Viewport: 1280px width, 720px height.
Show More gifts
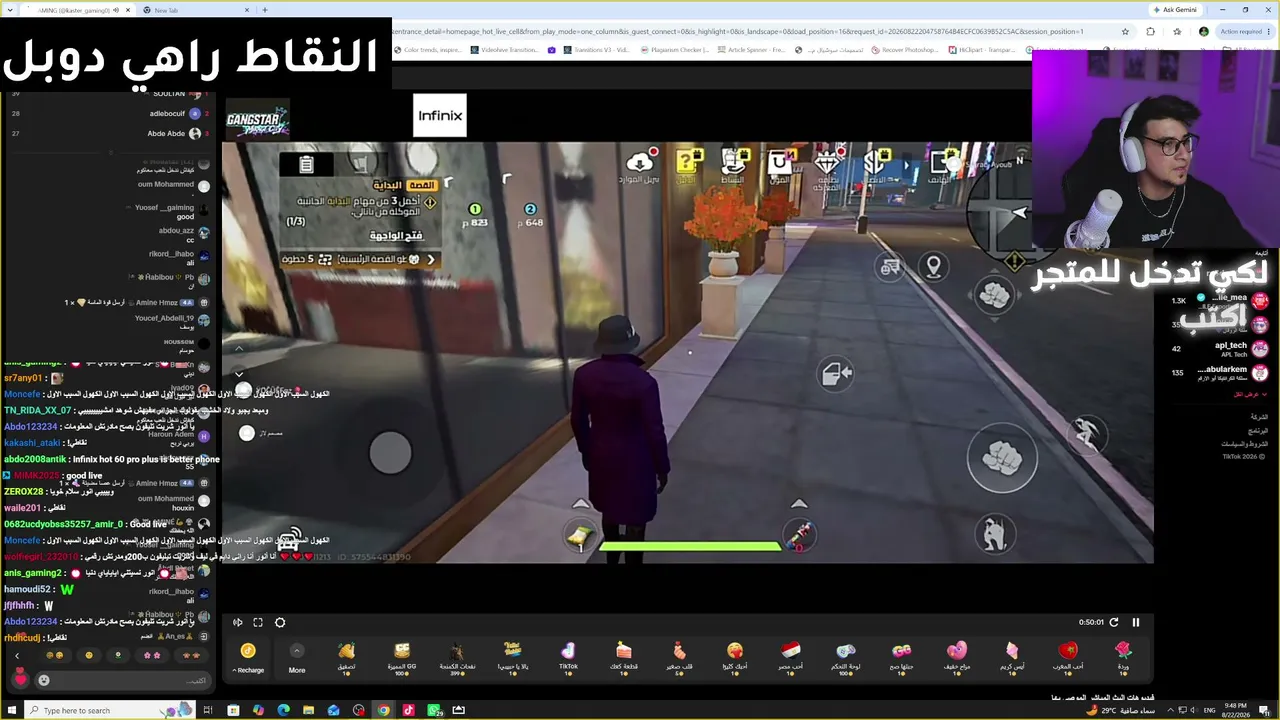[297, 658]
